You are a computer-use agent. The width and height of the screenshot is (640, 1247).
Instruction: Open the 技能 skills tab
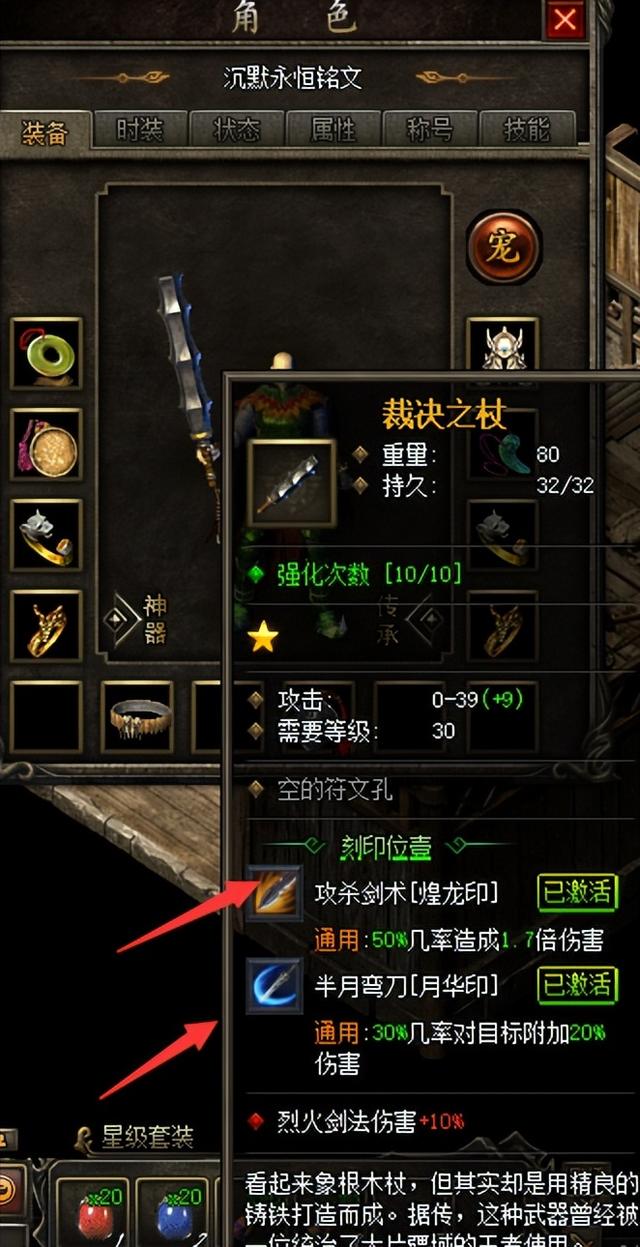pos(527,130)
